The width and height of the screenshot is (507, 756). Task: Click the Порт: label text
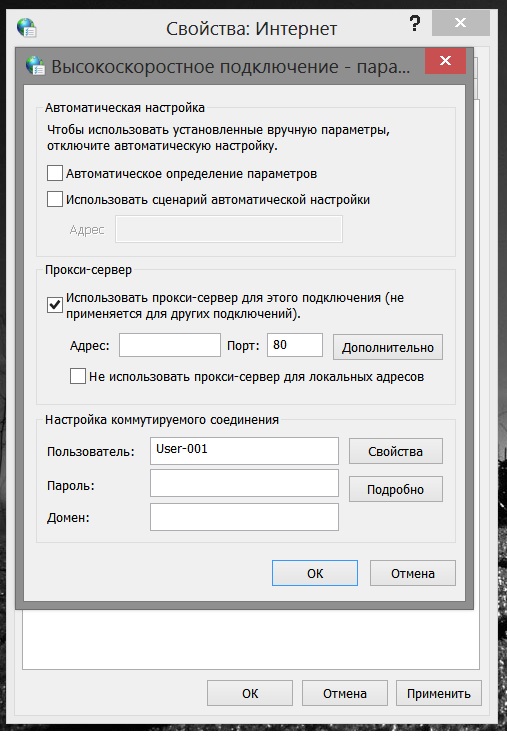click(243, 346)
